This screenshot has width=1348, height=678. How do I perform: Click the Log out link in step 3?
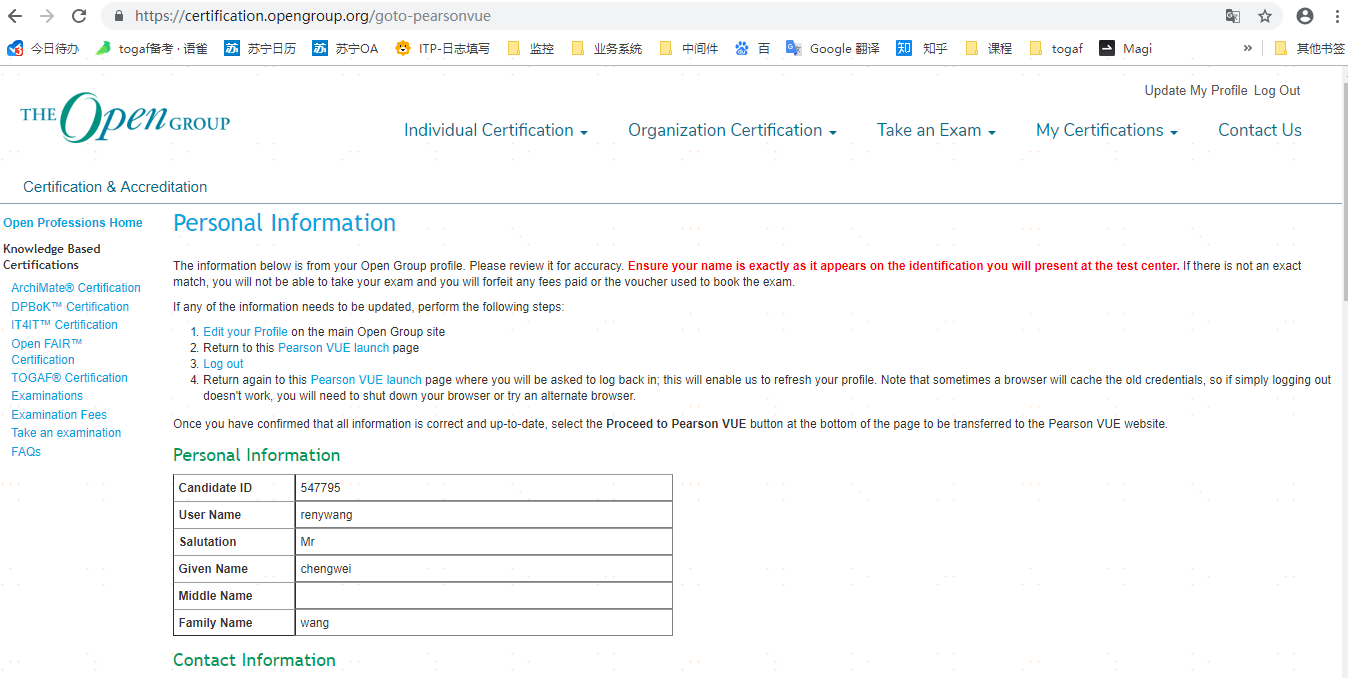[x=223, y=364]
